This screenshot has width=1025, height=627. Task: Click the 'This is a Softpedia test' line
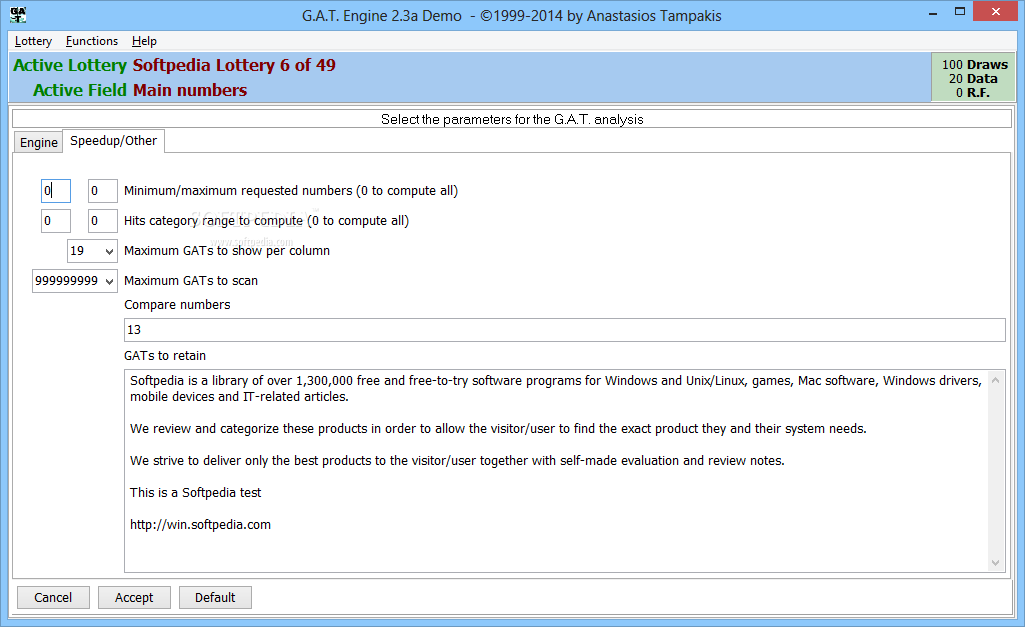point(195,492)
